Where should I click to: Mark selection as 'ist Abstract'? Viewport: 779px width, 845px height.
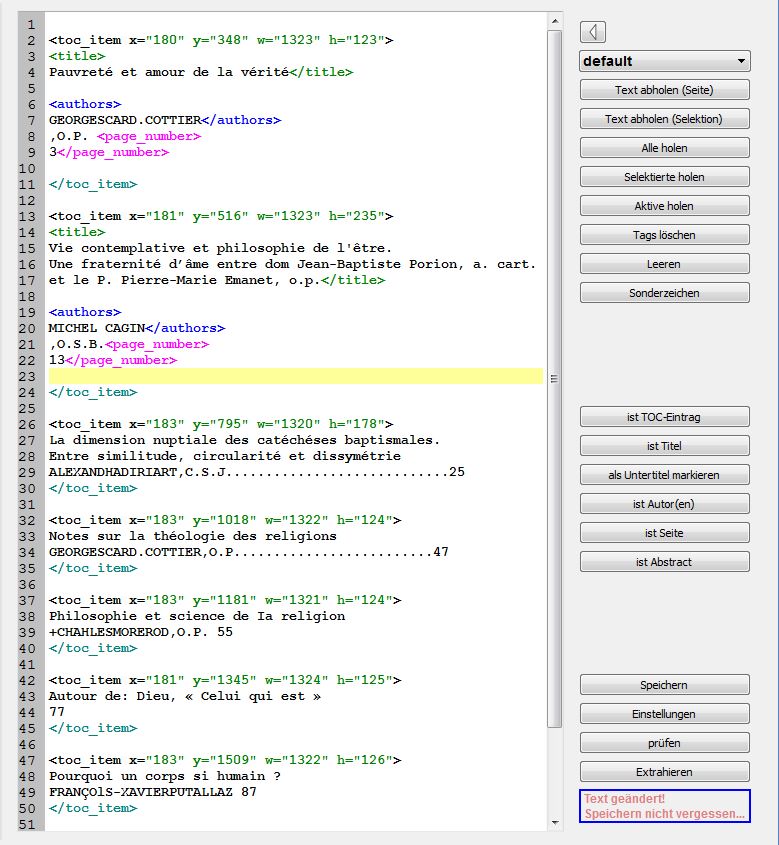(x=664, y=563)
